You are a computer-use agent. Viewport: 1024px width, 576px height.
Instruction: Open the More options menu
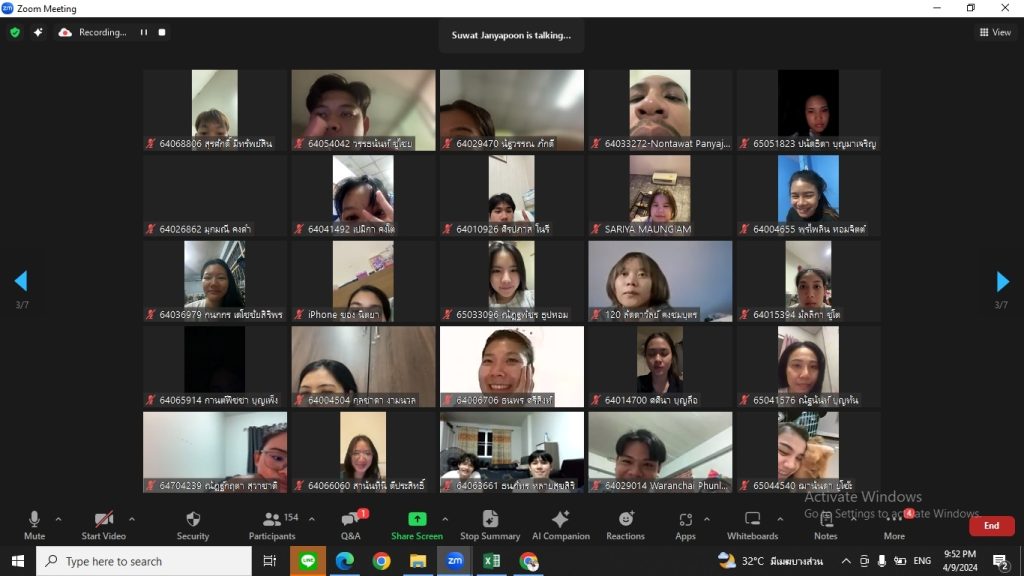pos(894,525)
